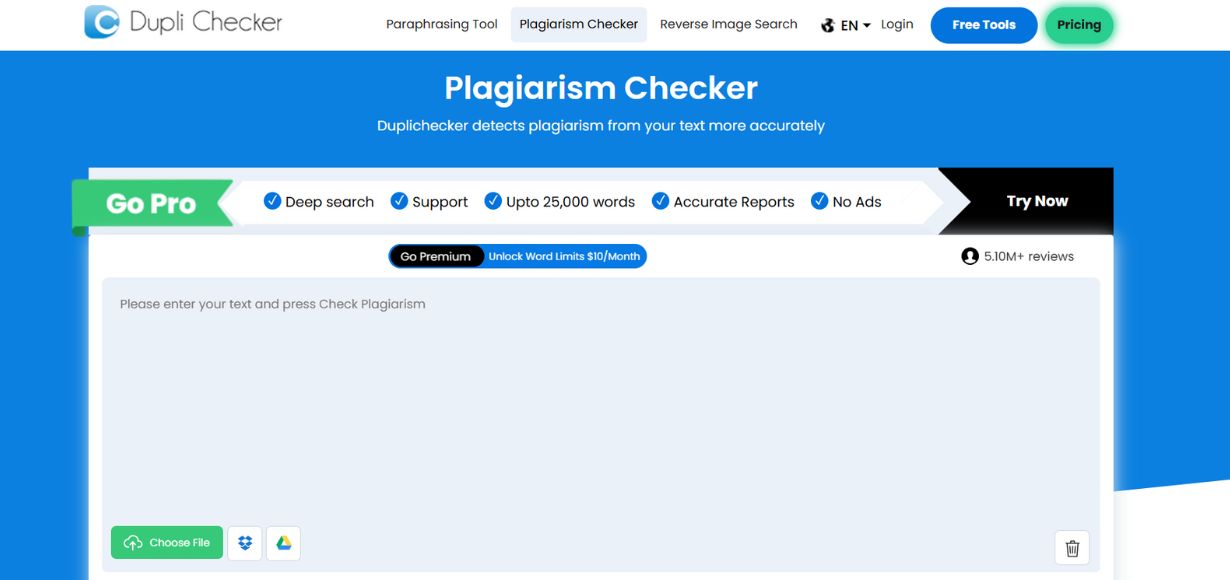The width and height of the screenshot is (1230, 580).
Task: Toggle the Support checkmark
Action: 401,200
